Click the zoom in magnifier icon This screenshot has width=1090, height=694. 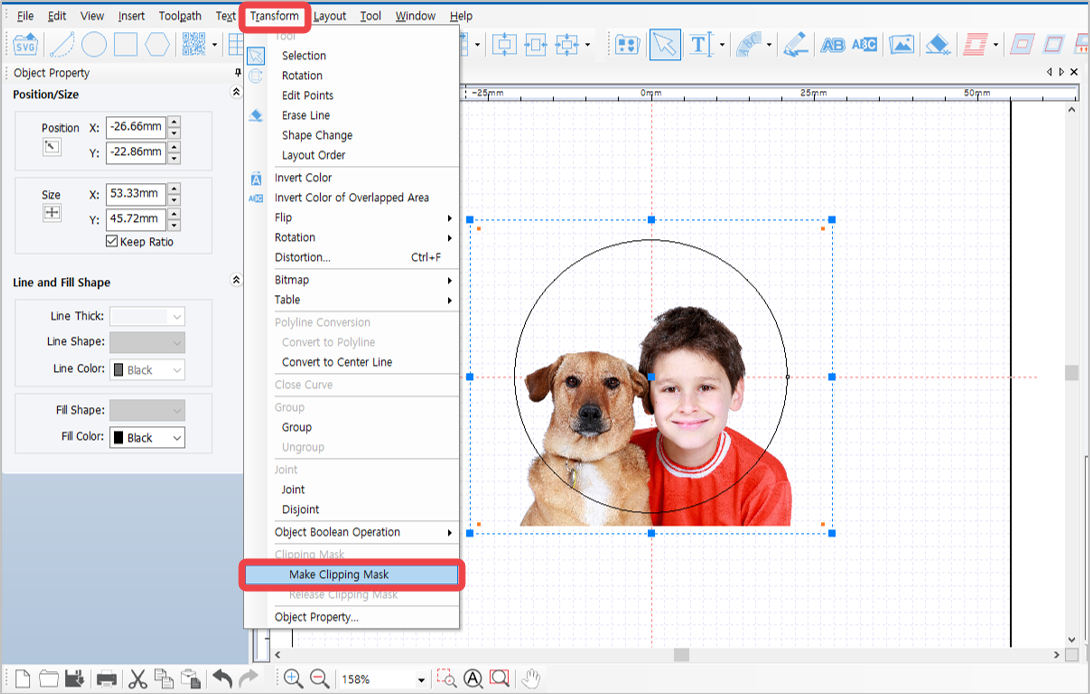pos(293,679)
